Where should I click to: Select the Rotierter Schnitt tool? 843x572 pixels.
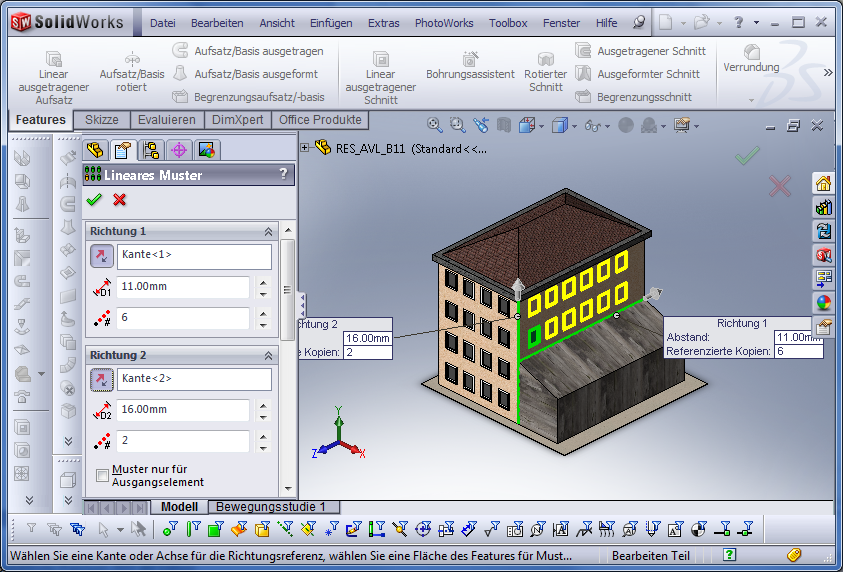coord(545,72)
